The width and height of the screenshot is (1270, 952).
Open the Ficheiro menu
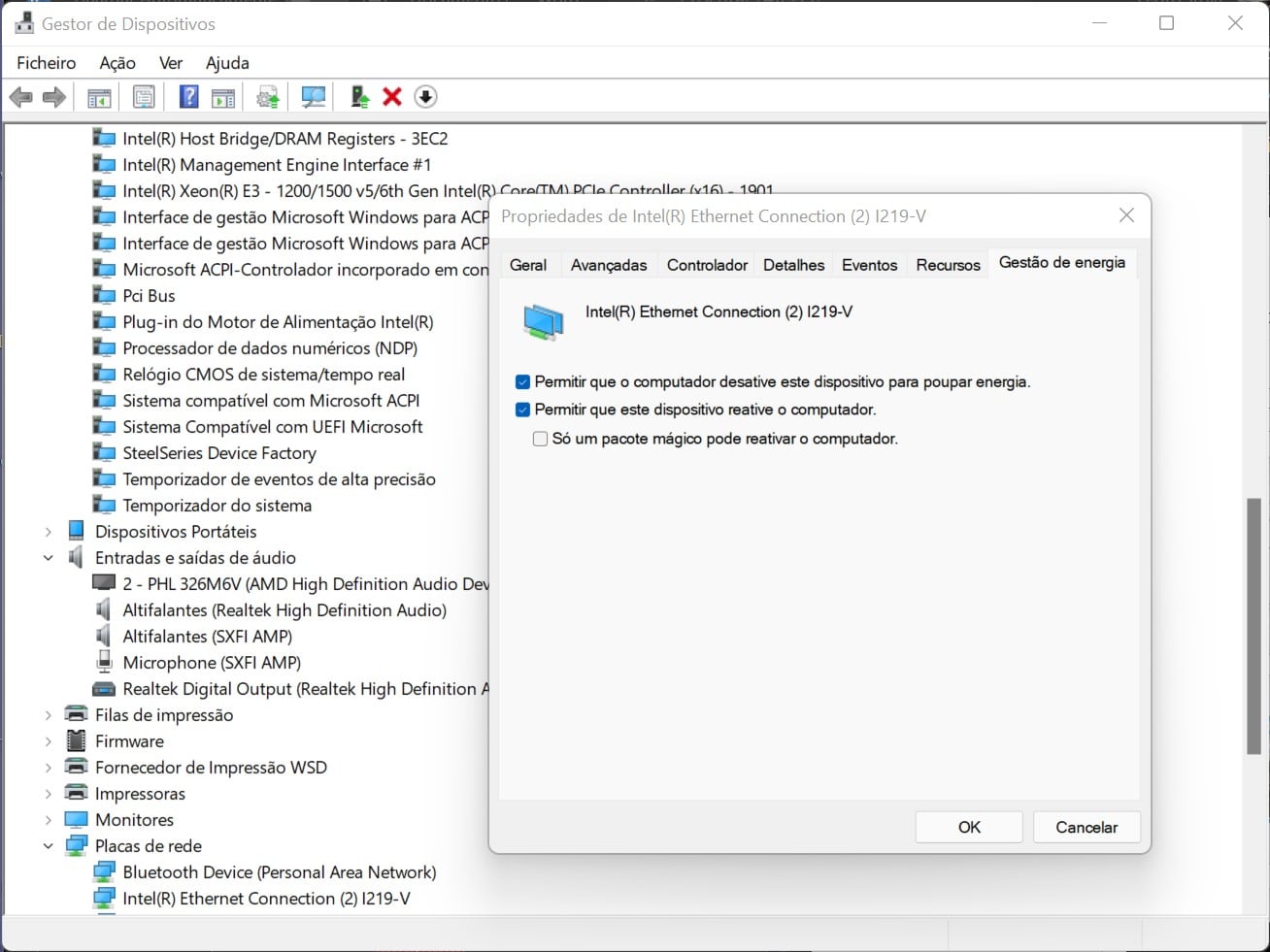(x=46, y=62)
